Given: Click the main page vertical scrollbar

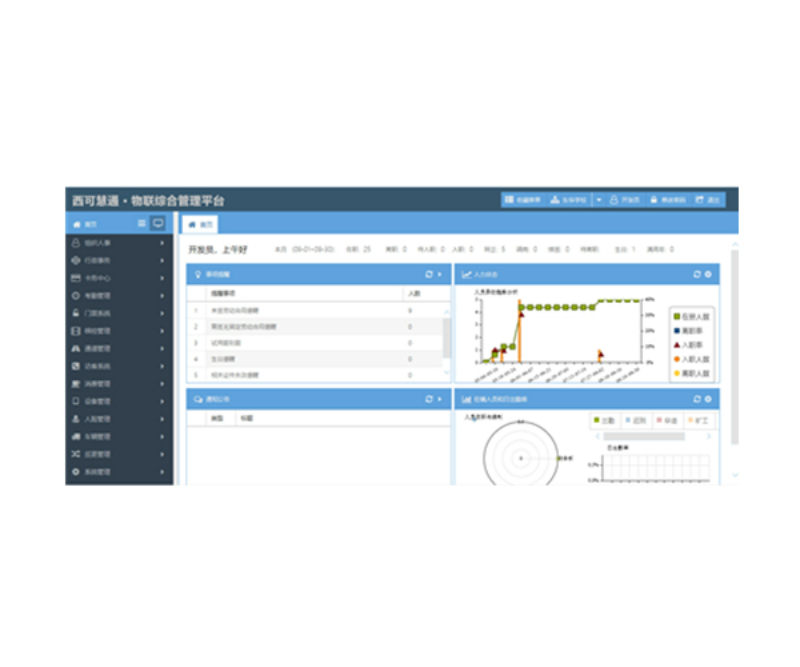Looking at the screenshot, I should 735,347.
